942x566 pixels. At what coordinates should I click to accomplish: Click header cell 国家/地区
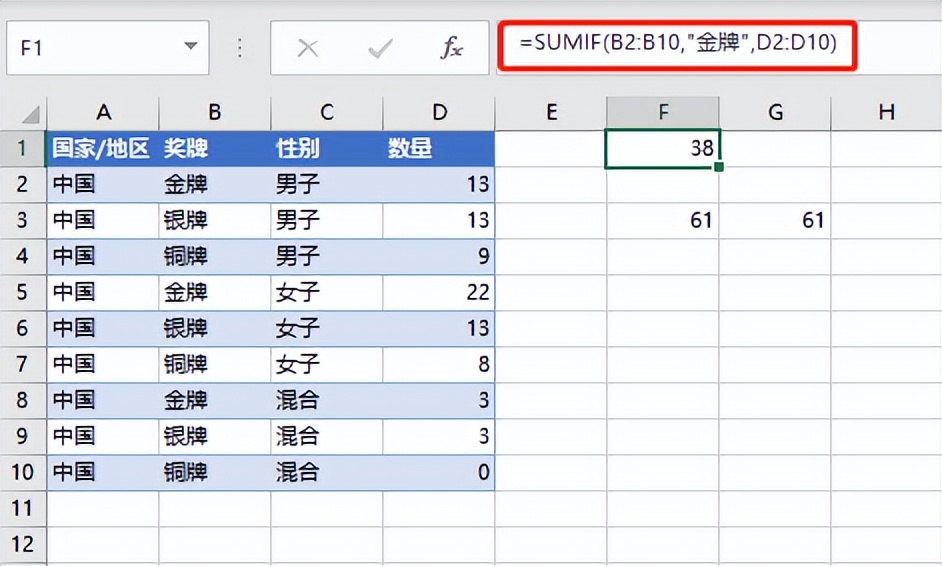(103, 148)
